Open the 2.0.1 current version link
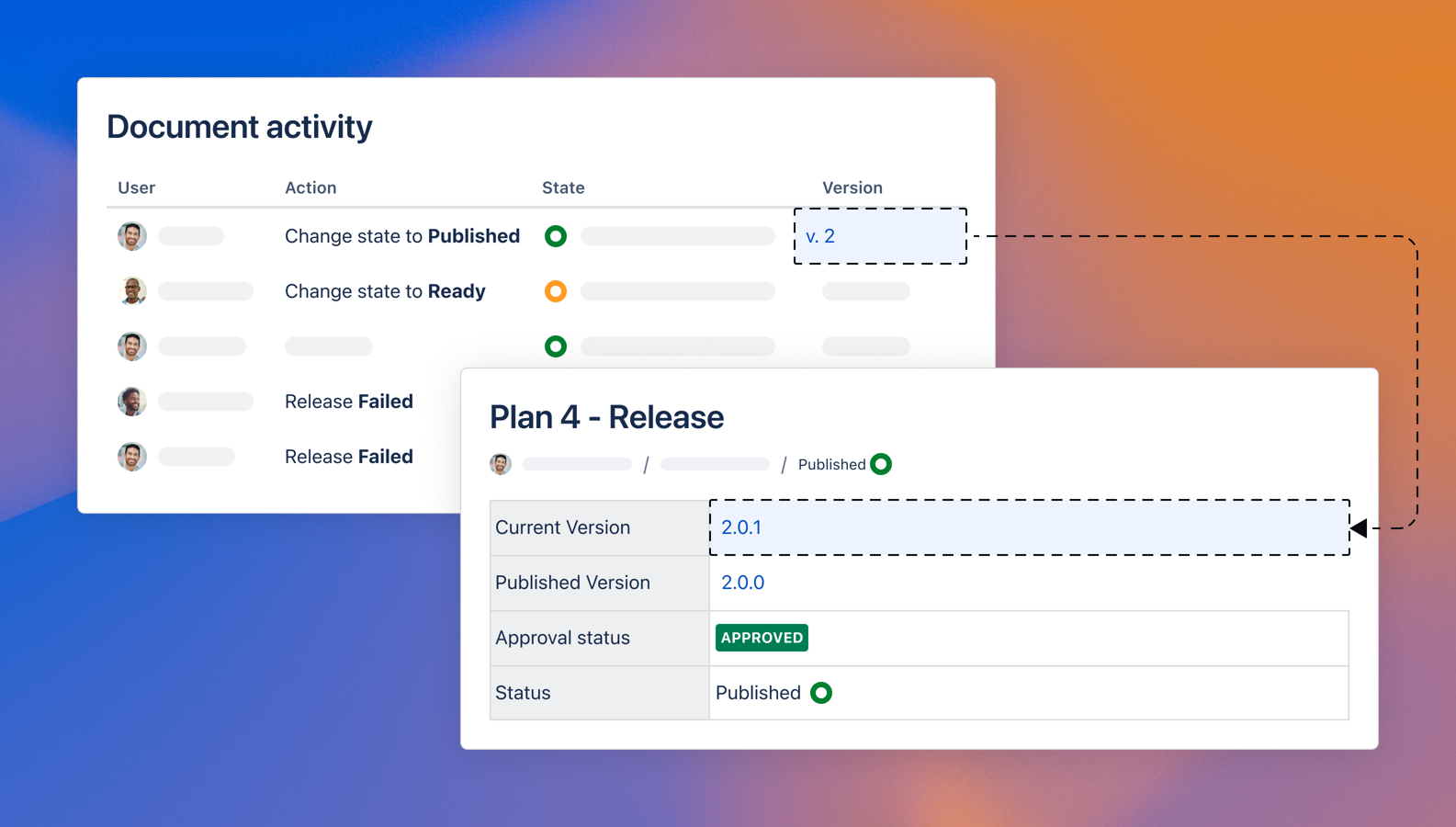This screenshot has height=827, width=1456. coord(741,527)
